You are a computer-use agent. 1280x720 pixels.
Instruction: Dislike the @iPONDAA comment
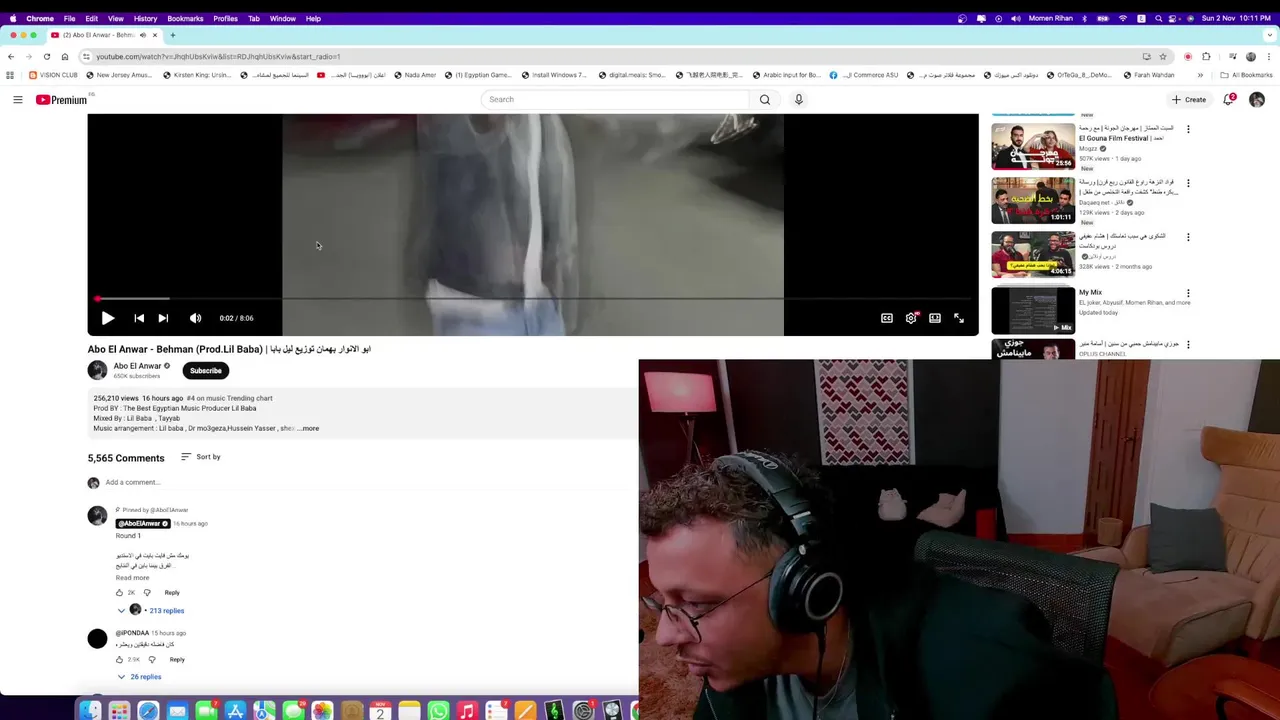coord(152,659)
